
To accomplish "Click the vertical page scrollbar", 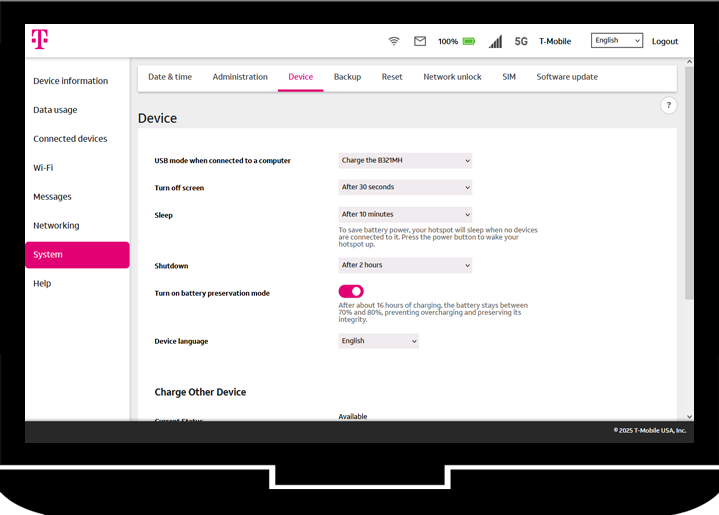I will (688, 200).
